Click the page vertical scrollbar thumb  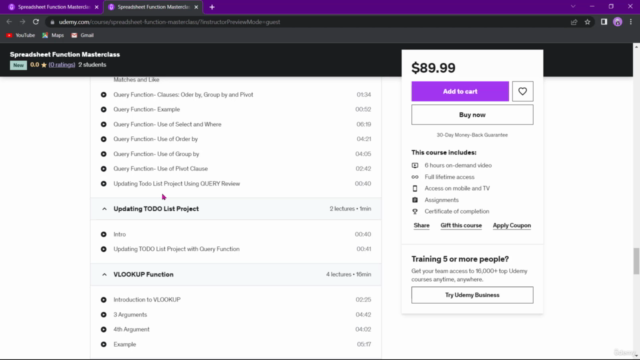(x=636, y=261)
